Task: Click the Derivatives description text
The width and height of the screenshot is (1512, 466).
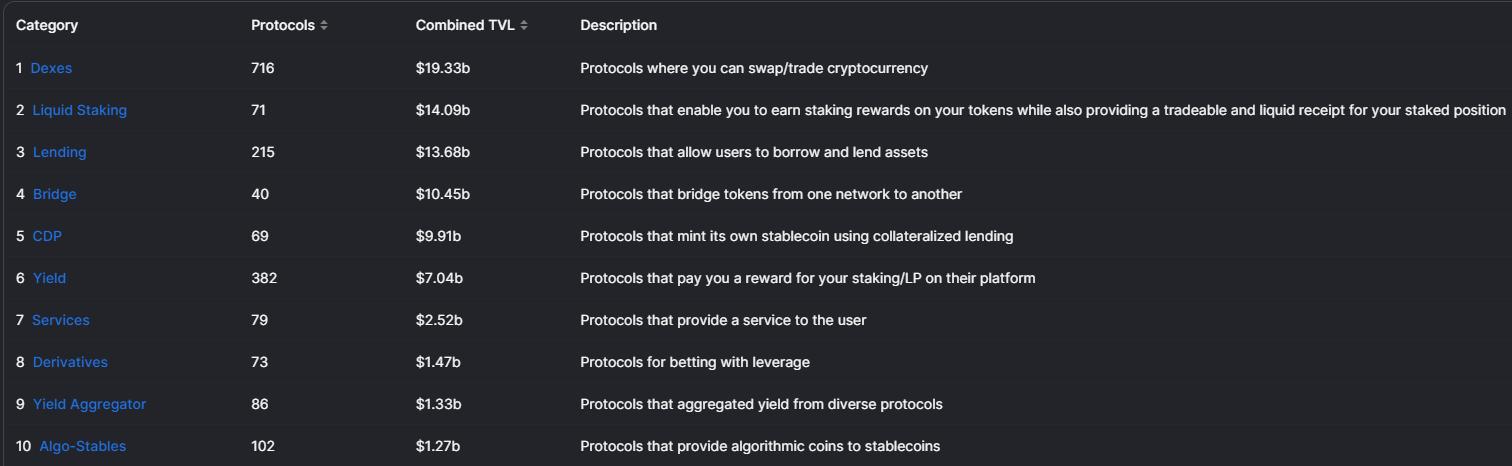Action: (x=694, y=362)
